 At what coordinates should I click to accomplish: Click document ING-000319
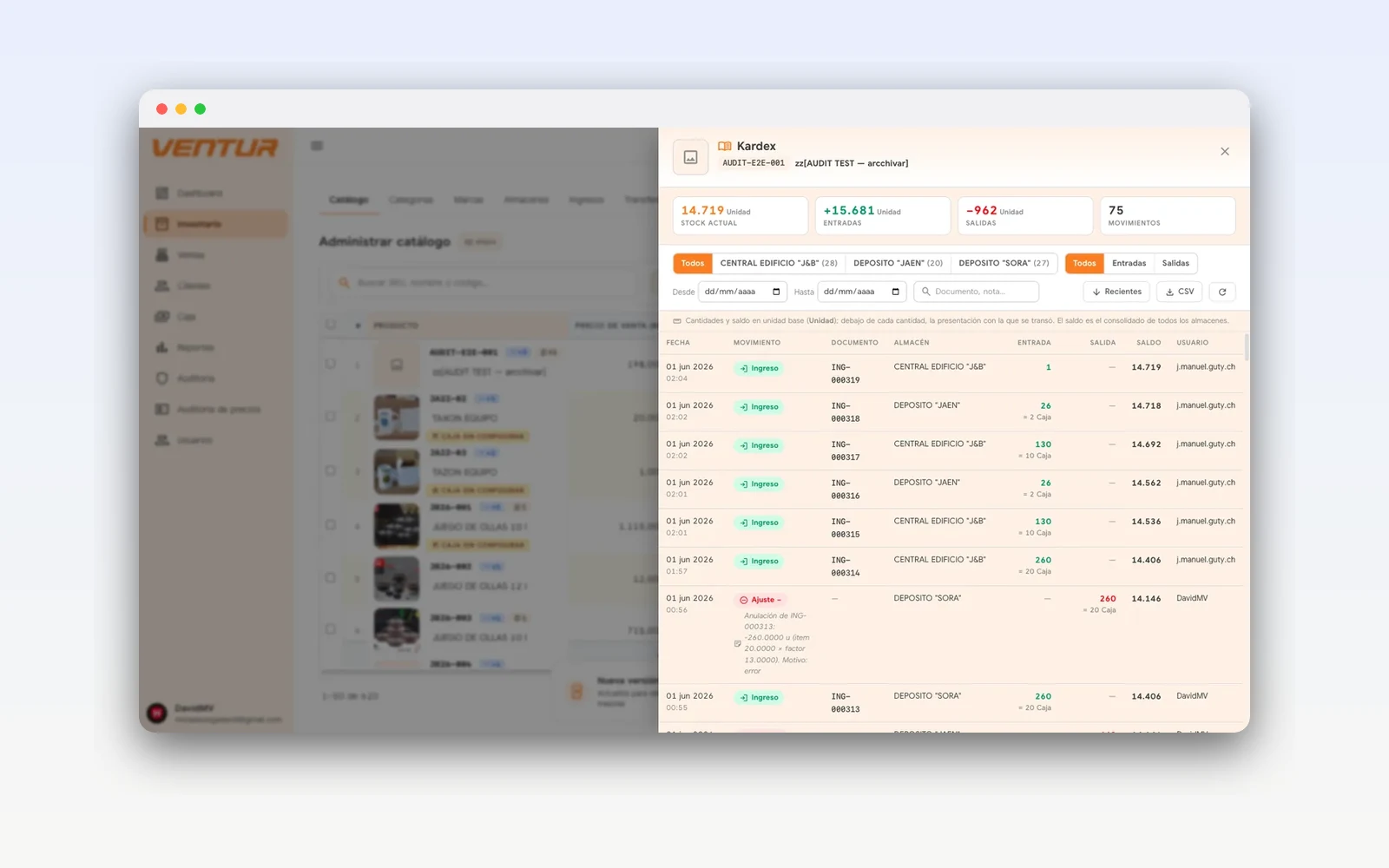(x=846, y=373)
